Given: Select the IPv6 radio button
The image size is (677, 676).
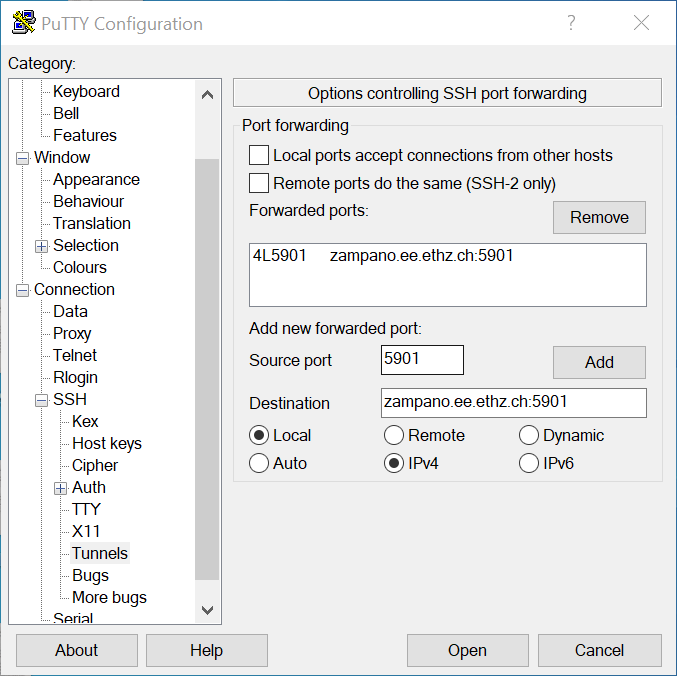Looking at the screenshot, I should point(528,463).
